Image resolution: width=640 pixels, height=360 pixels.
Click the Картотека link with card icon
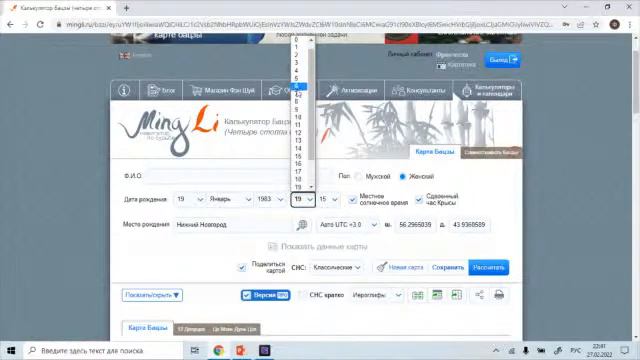coord(456,65)
